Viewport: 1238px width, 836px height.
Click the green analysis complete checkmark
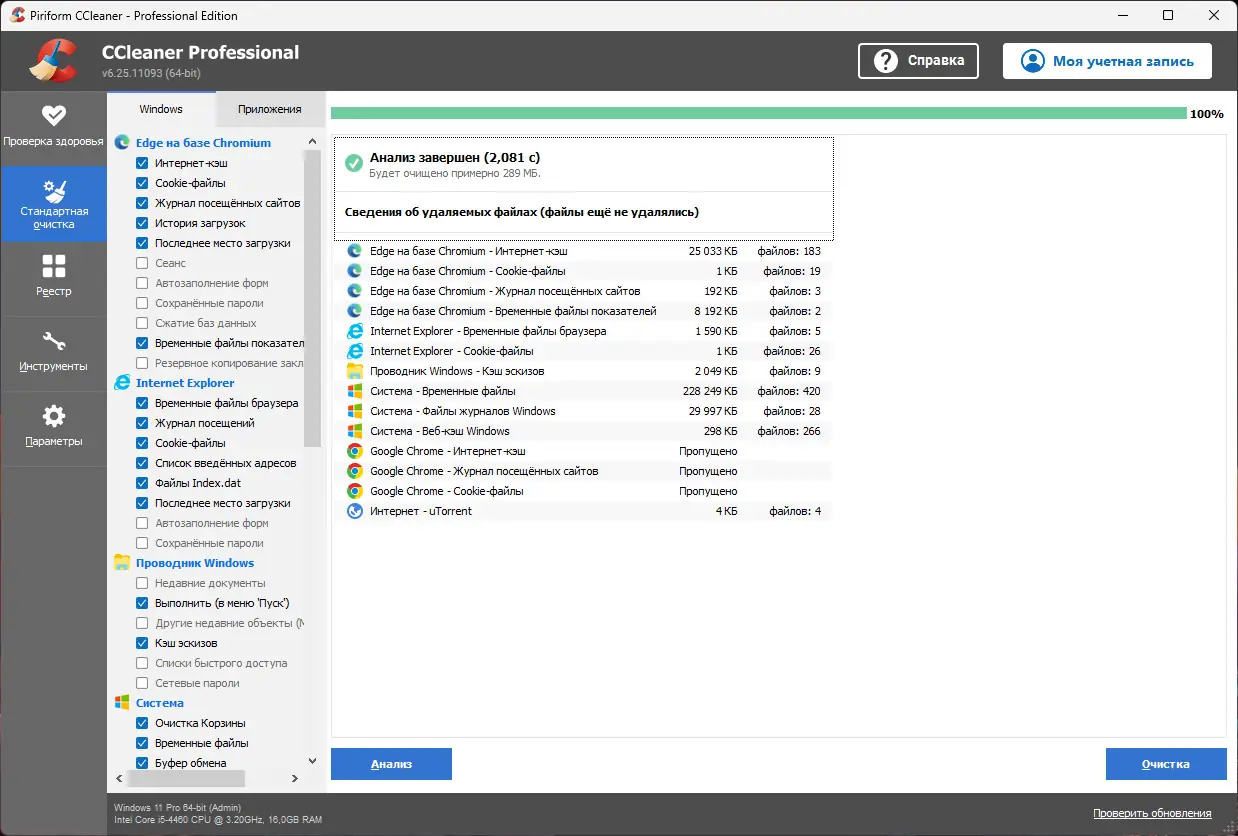353,163
